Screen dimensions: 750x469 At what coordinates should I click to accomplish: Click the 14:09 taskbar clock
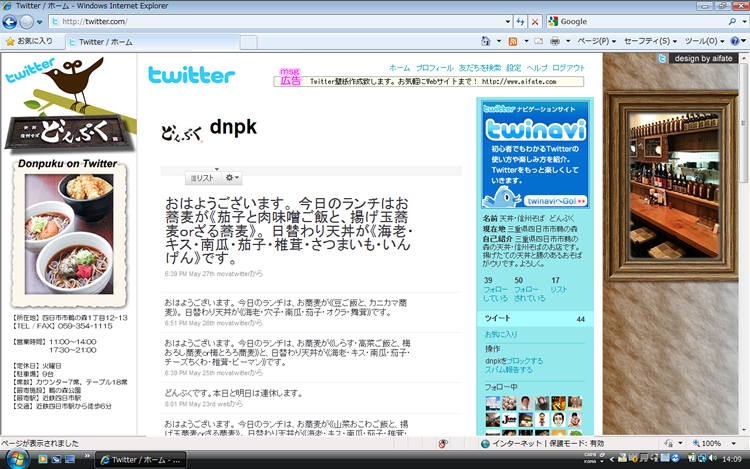[x=732, y=459]
